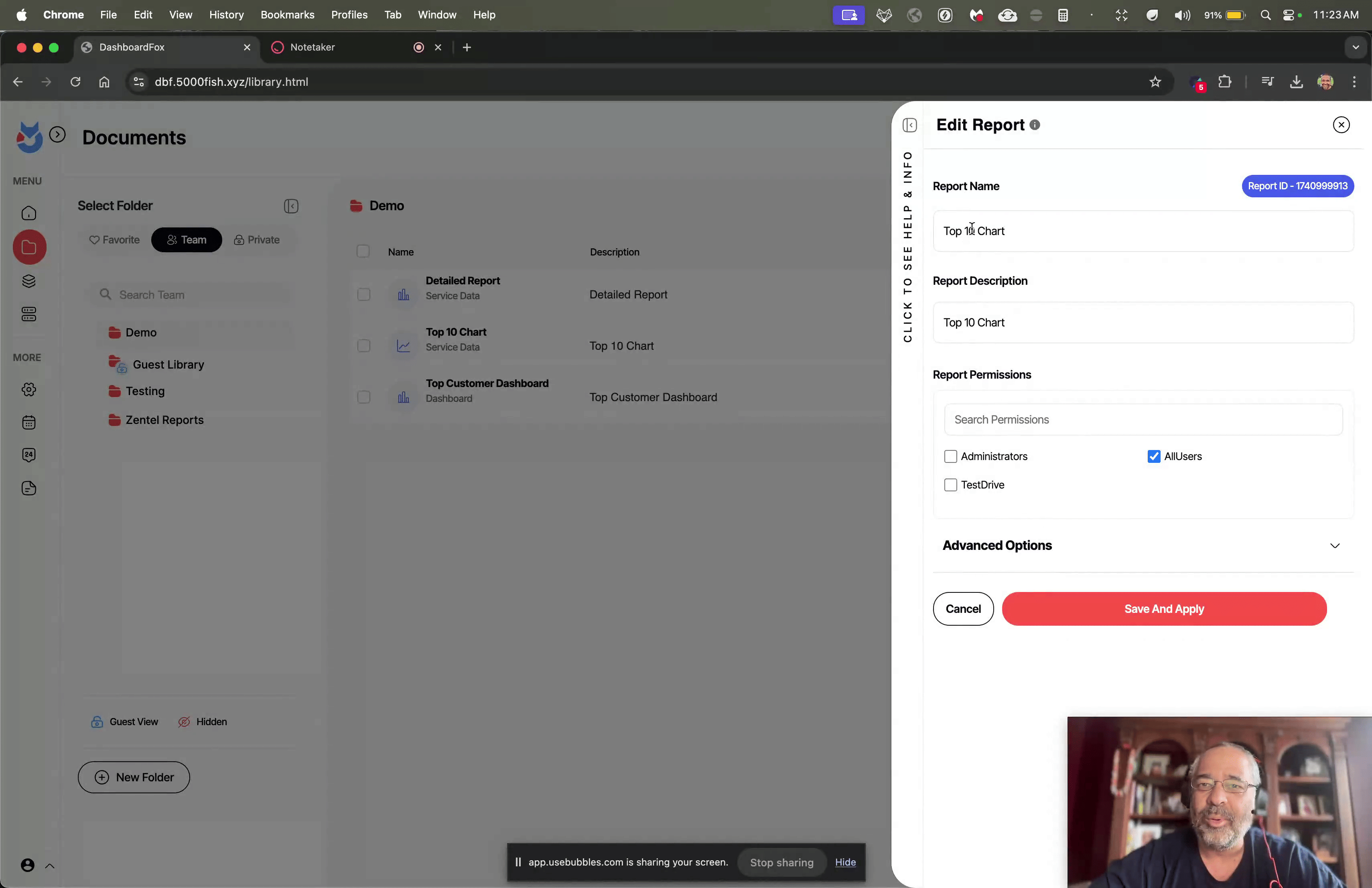Click the settings gear in the MORE section
The image size is (1372, 888).
(29, 389)
